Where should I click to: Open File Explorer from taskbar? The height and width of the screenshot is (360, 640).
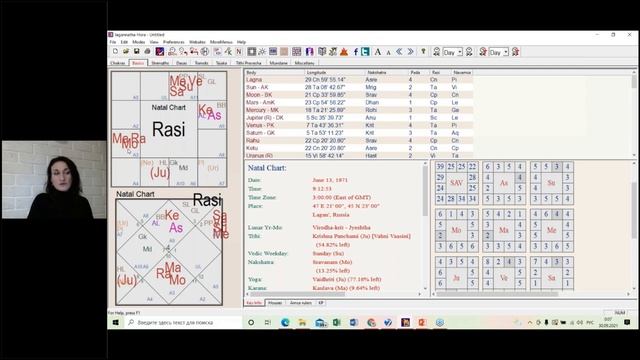(302, 322)
